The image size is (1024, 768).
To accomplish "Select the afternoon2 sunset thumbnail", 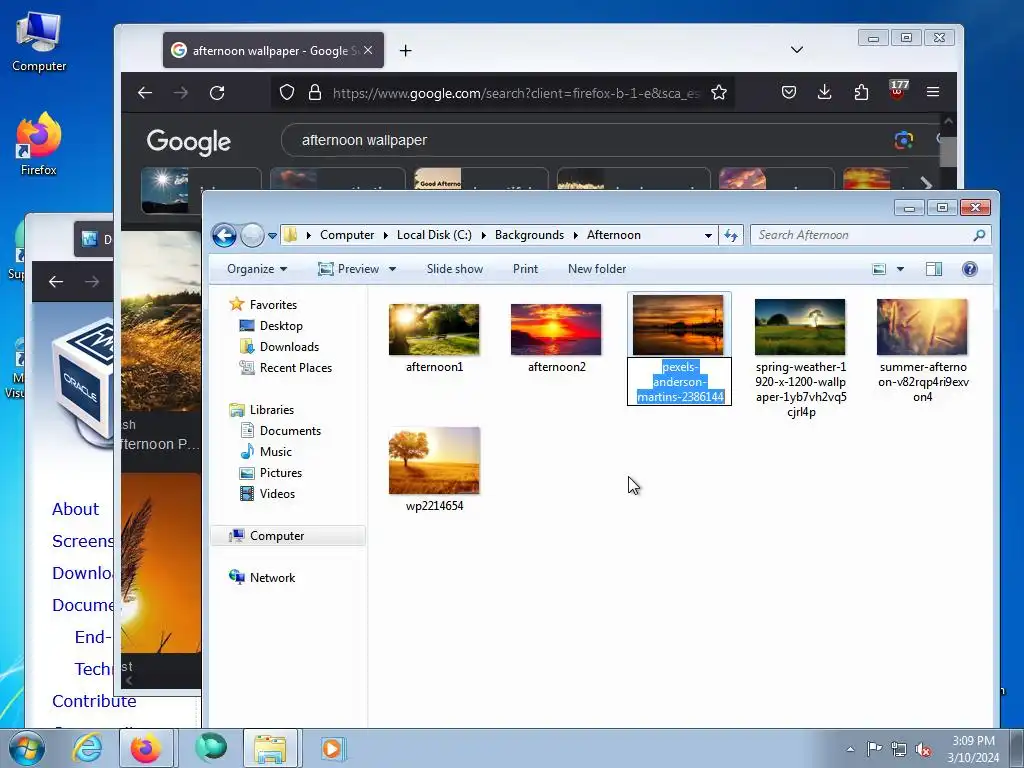I will coord(556,329).
